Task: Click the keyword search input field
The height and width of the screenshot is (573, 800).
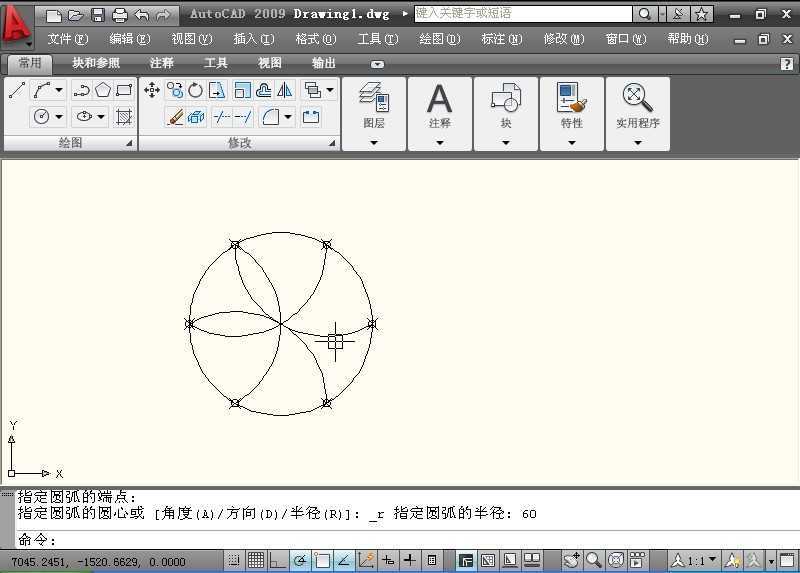Action: (523, 14)
